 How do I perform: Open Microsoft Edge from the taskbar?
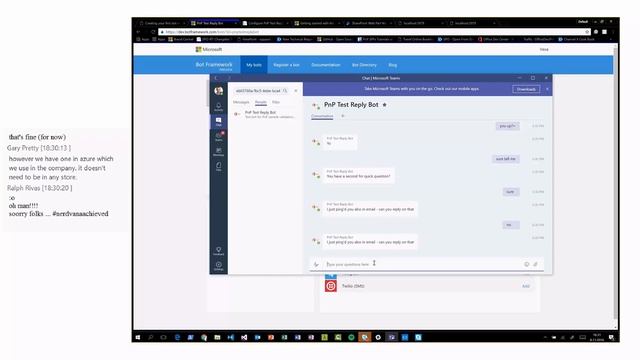pos(177,338)
